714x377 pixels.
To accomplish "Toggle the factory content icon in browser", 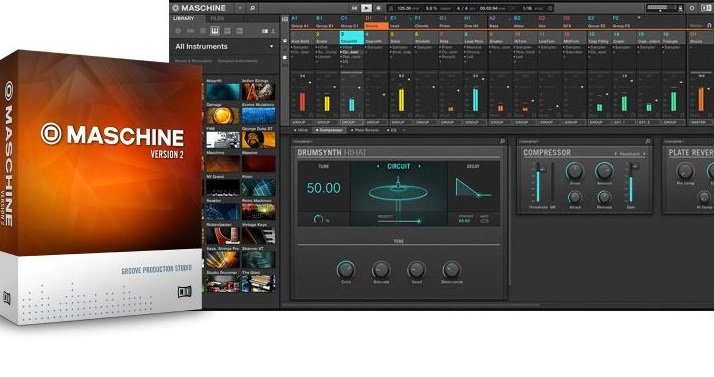I will [x=265, y=31].
